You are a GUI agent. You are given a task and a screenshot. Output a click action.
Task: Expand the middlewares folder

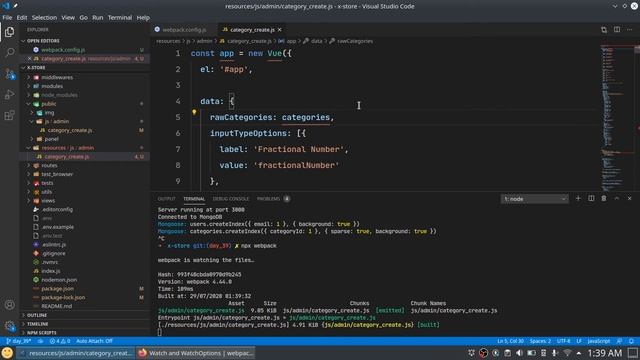pos(57,77)
